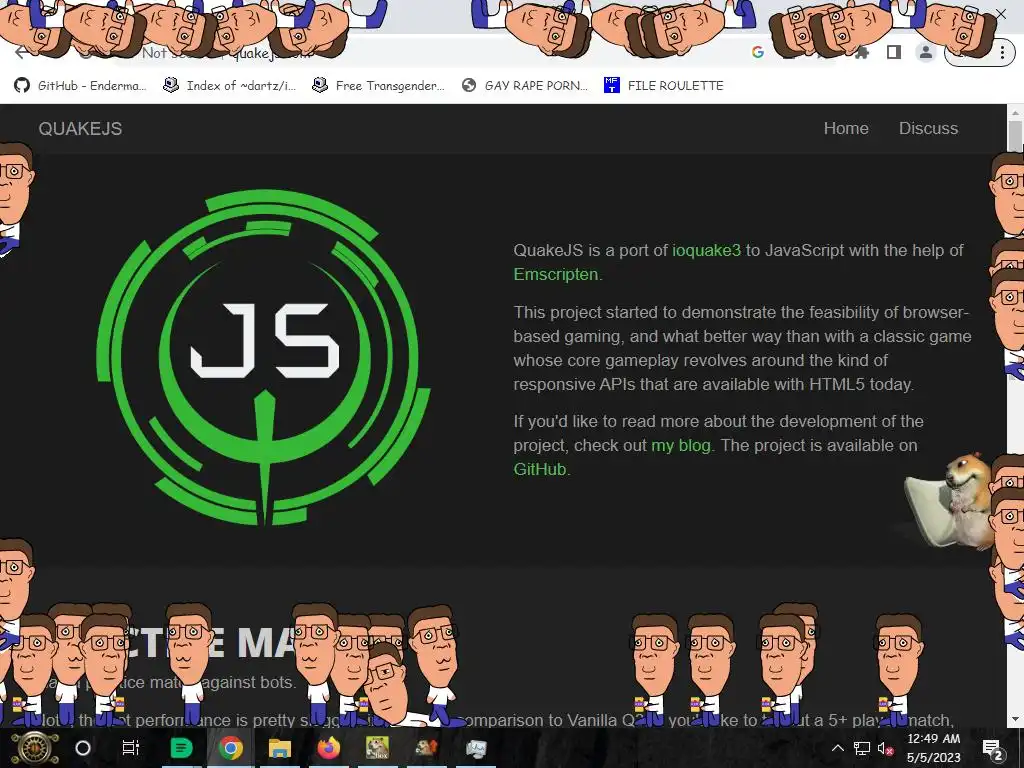This screenshot has height=768, width=1024.
Task: Open the Index of ~dartz bookmark
Action: click(x=229, y=86)
